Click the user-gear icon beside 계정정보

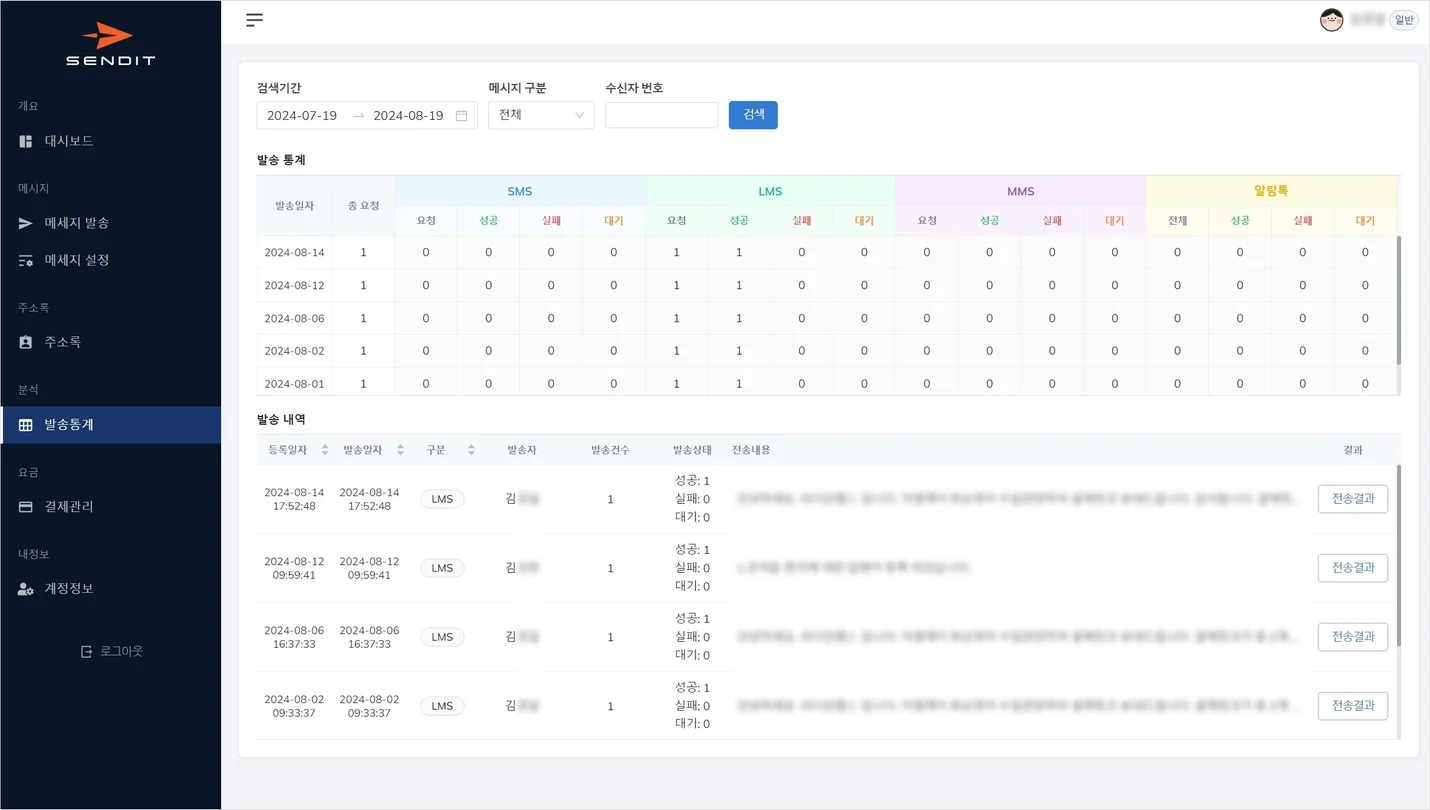click(x=26, y=589)
